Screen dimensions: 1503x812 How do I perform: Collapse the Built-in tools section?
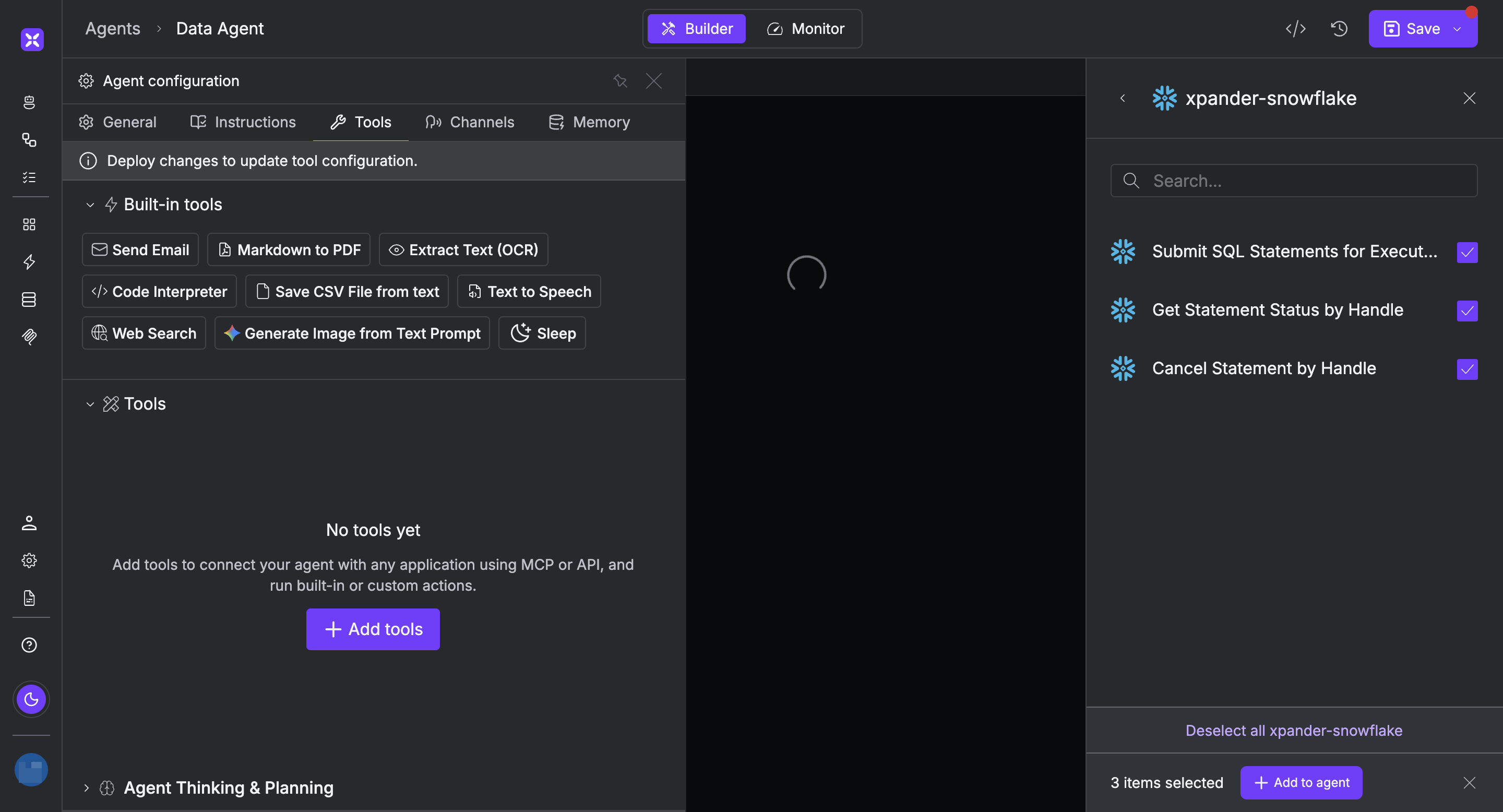(x=90, y=205)
